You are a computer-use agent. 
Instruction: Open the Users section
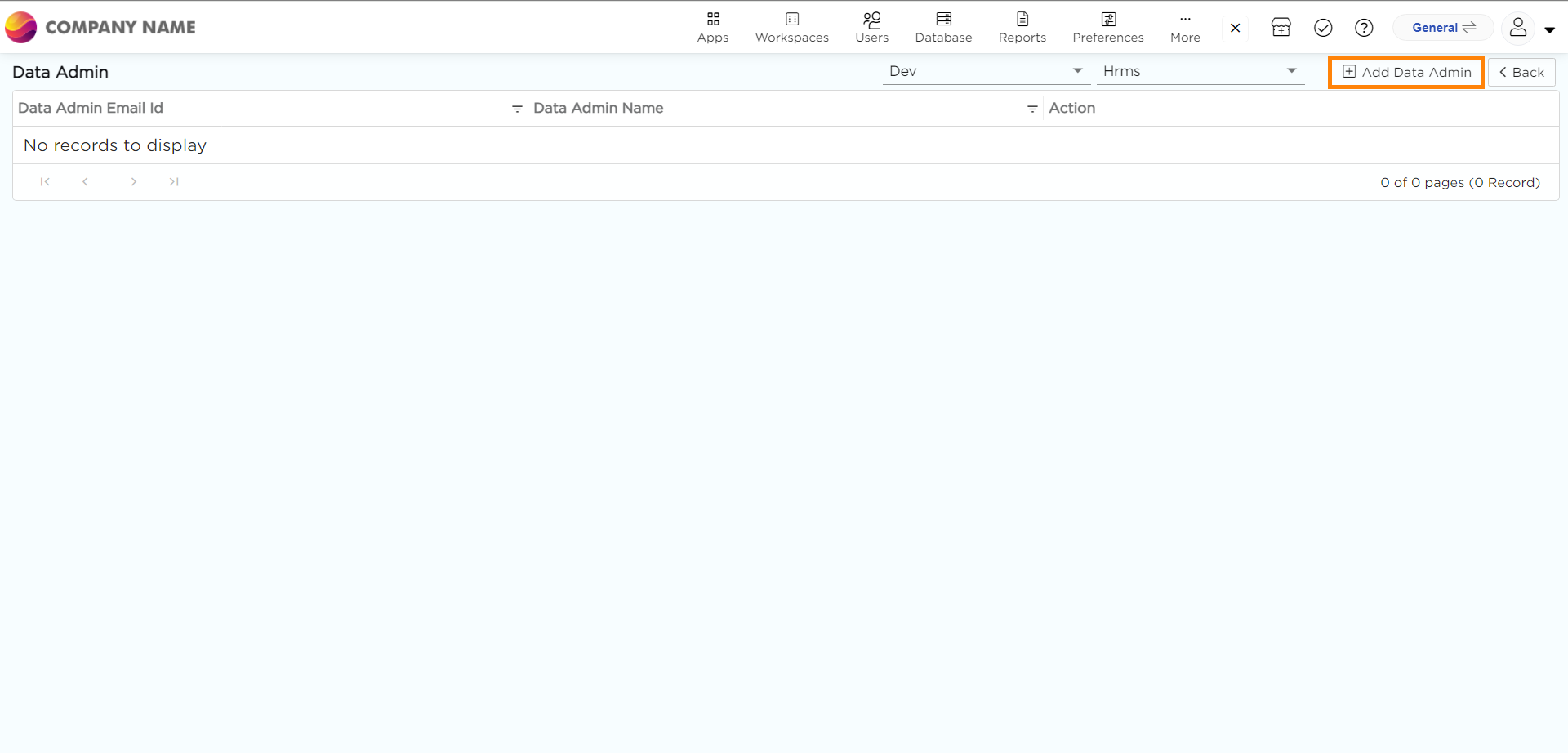tap(871, 27)
